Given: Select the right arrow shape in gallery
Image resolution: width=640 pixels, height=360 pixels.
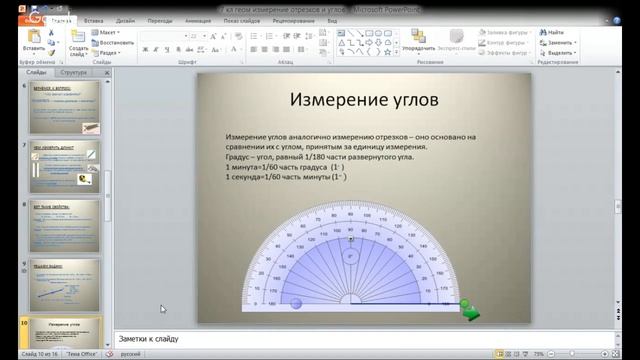Looking at the screenshot, I should 369,42.
